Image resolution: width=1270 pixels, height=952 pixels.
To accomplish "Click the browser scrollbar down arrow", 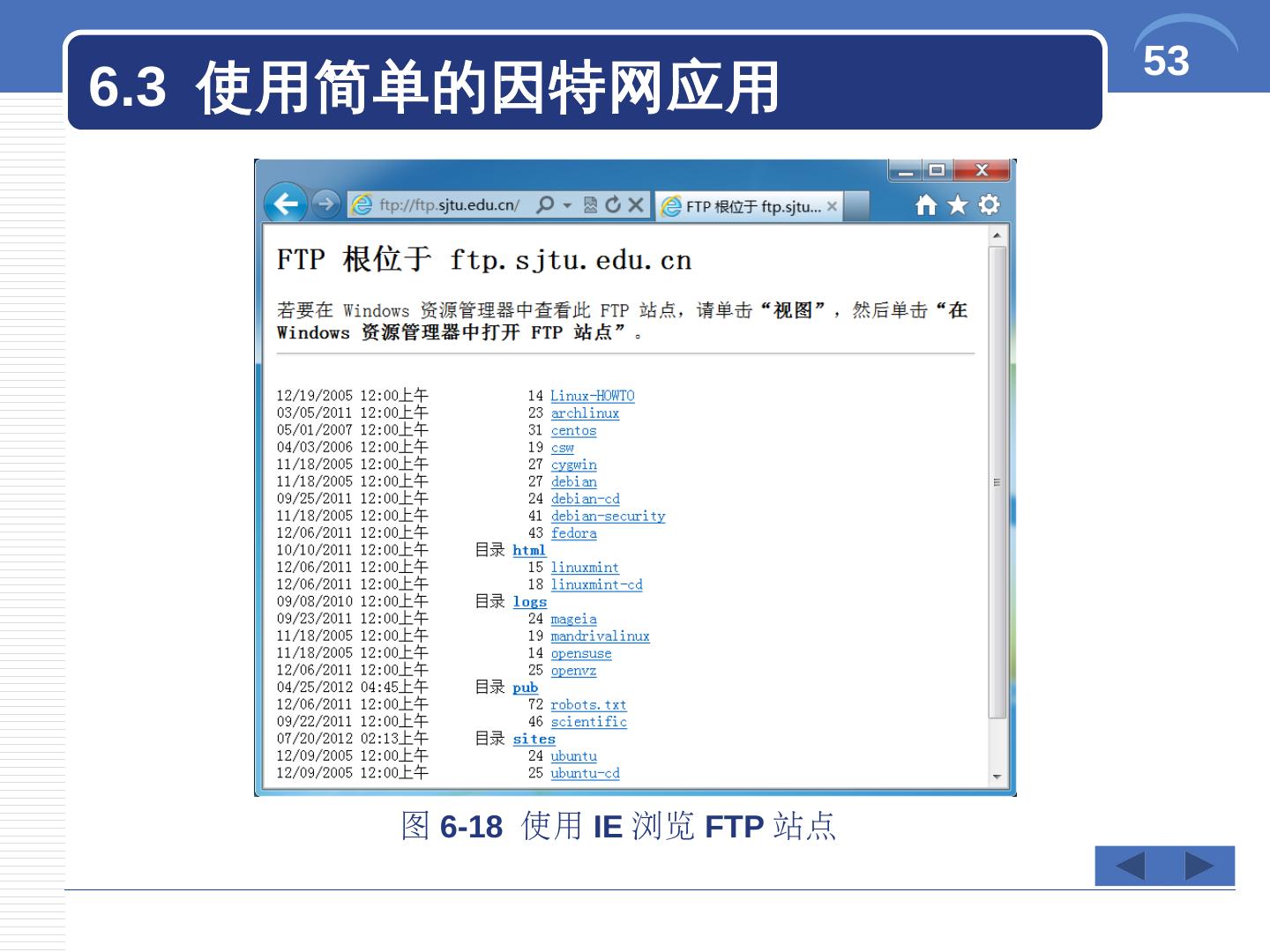I will (997, 777).
